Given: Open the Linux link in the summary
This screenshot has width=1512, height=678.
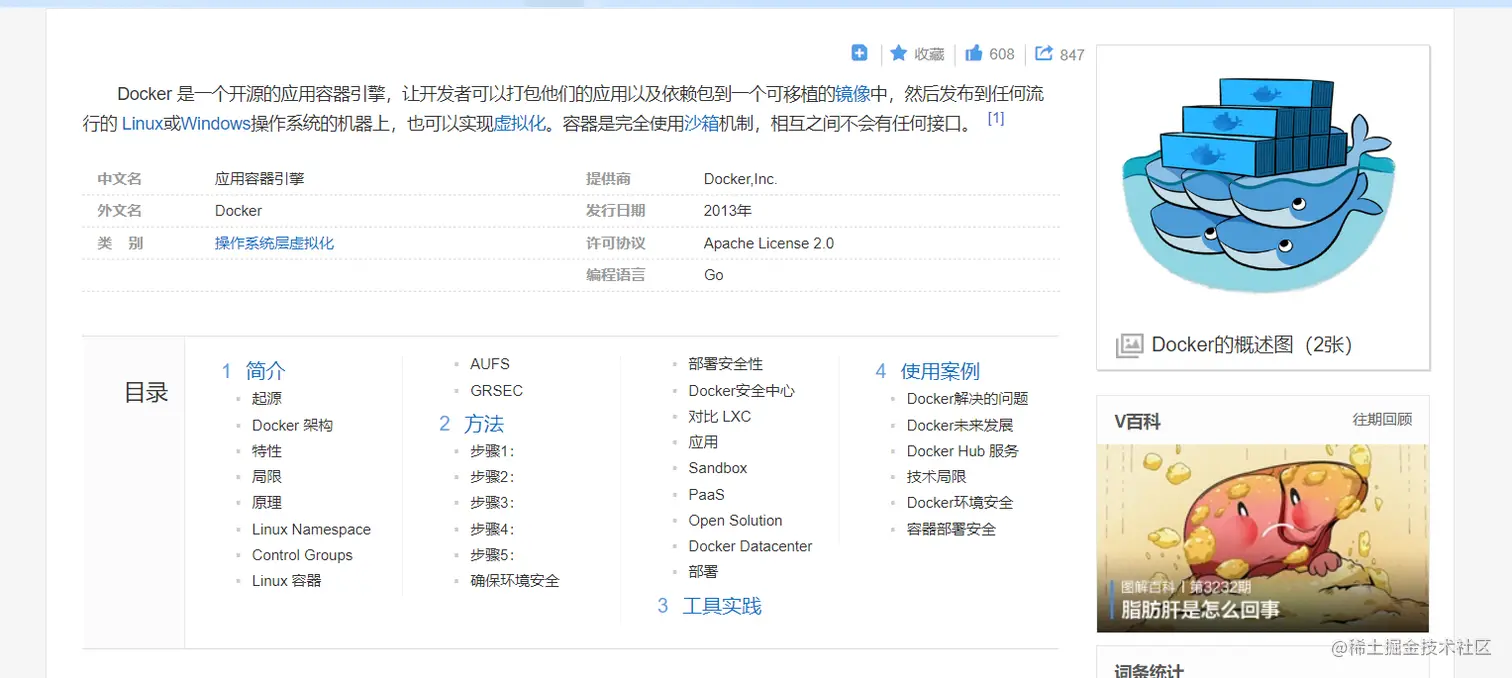Looking at the screenshot, I should (142, 124).
